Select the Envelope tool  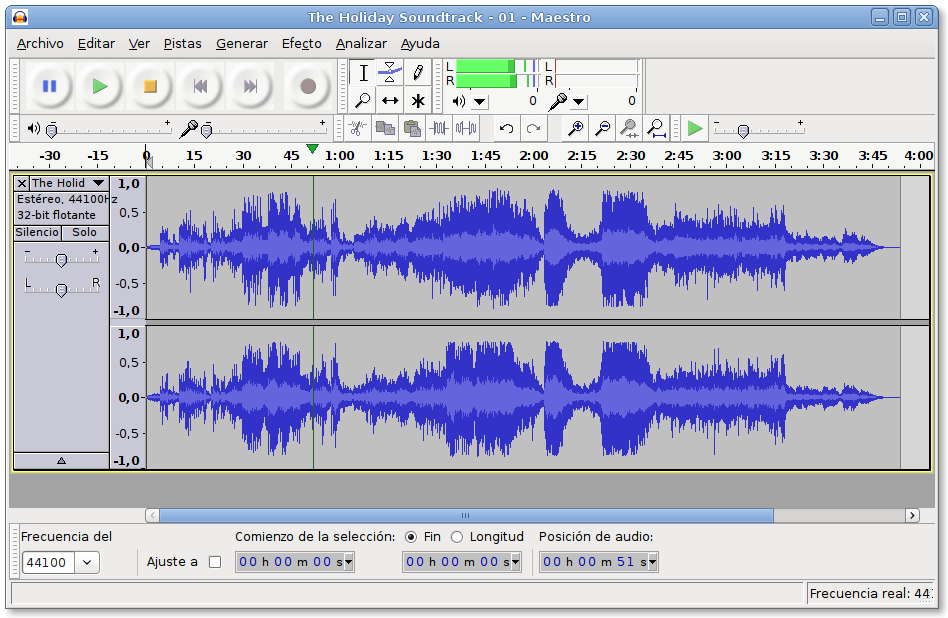click(390, 72)
